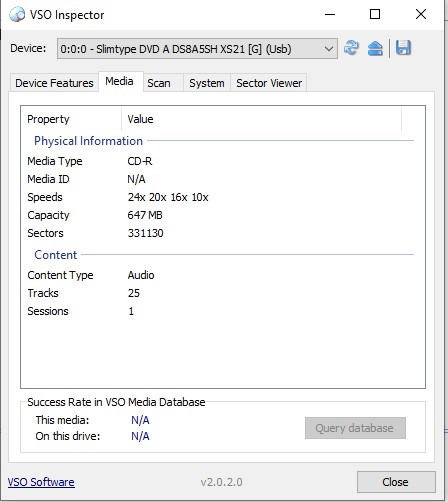Click the save report floppy icon

pos(403,48)
